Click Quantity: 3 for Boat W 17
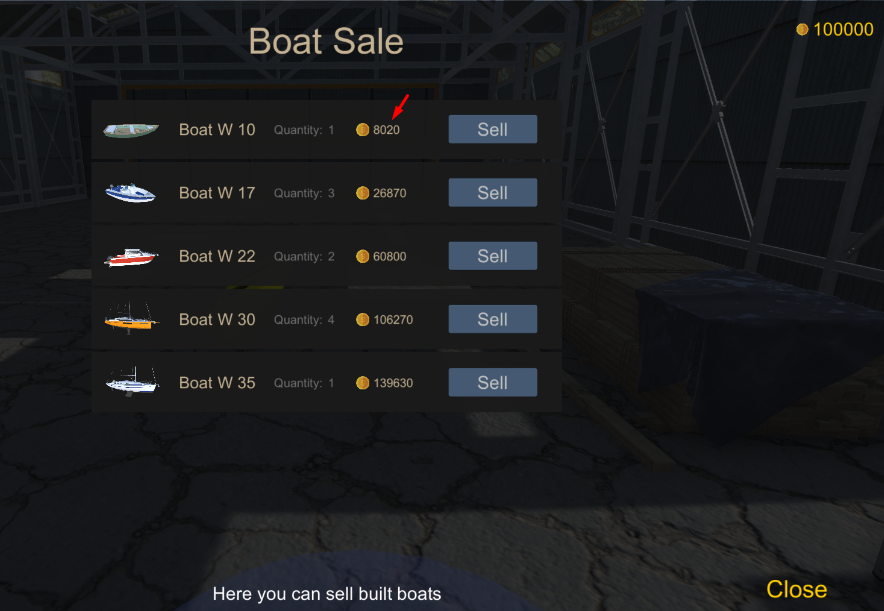The height and width of the screenshot is (611, 884). pos(304,193)
